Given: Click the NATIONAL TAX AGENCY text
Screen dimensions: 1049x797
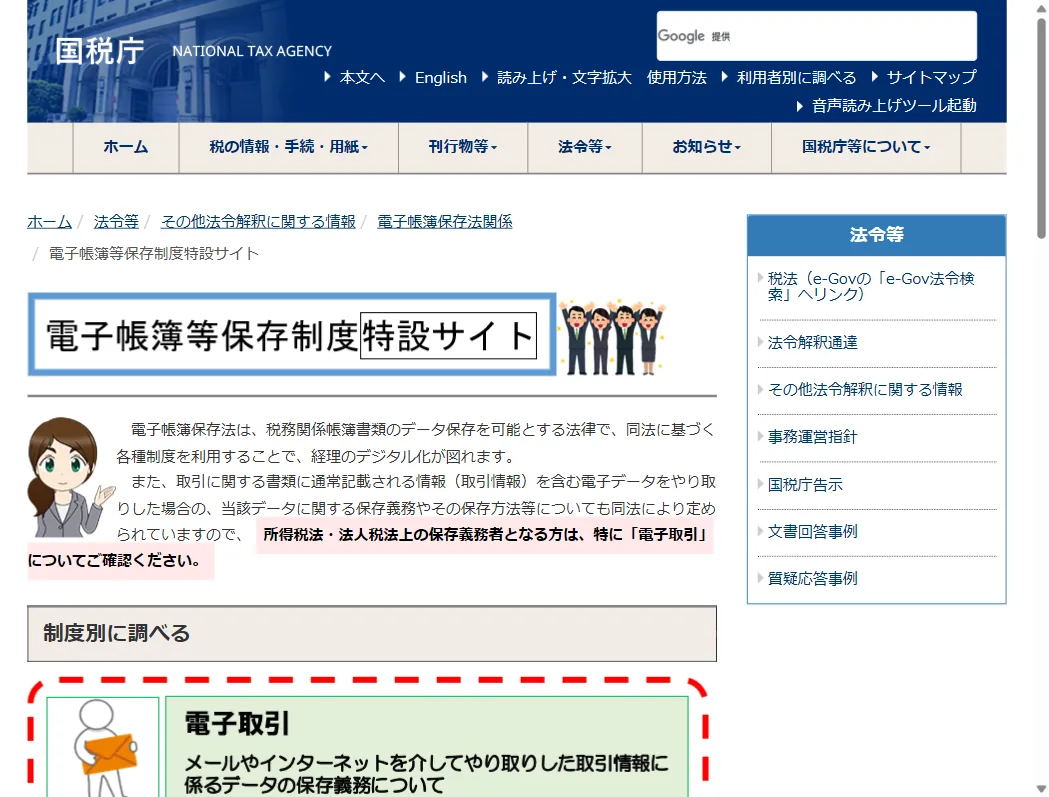Looking at the screenshot, I should 252,52.
